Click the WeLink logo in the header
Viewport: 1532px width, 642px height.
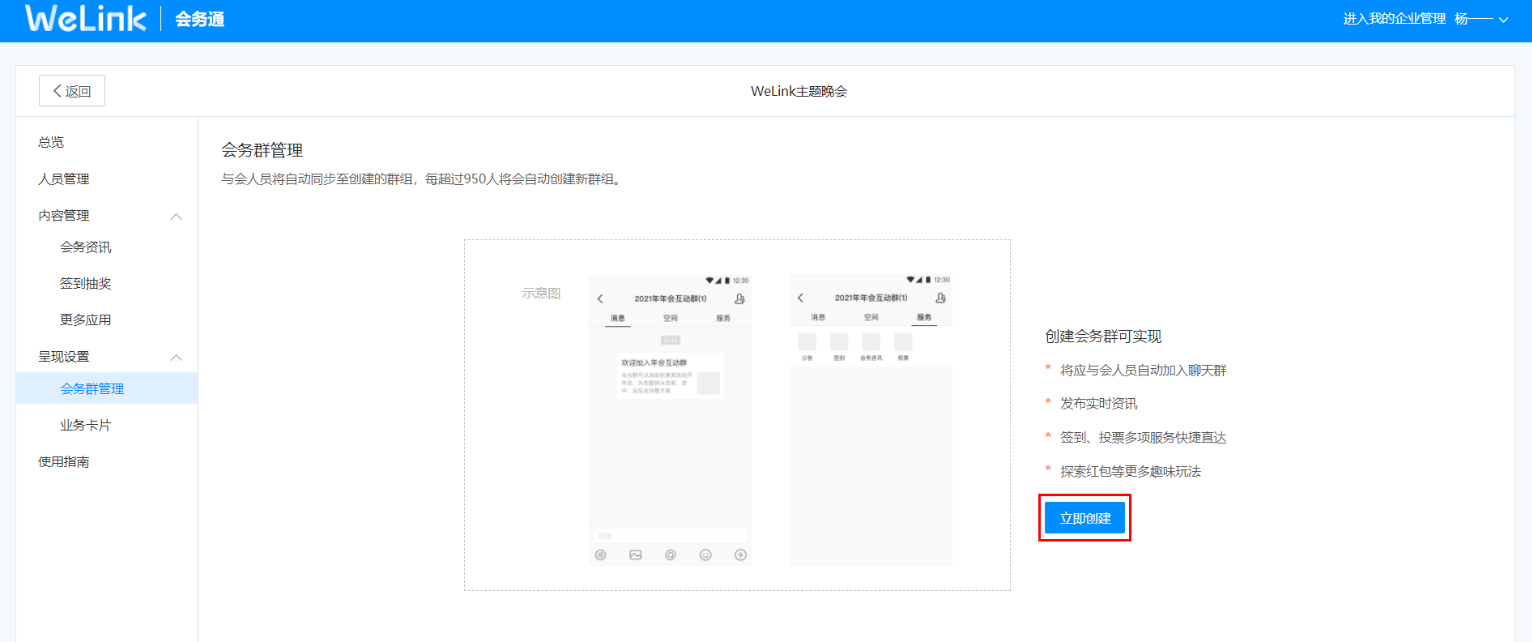[x=84, y=19]
